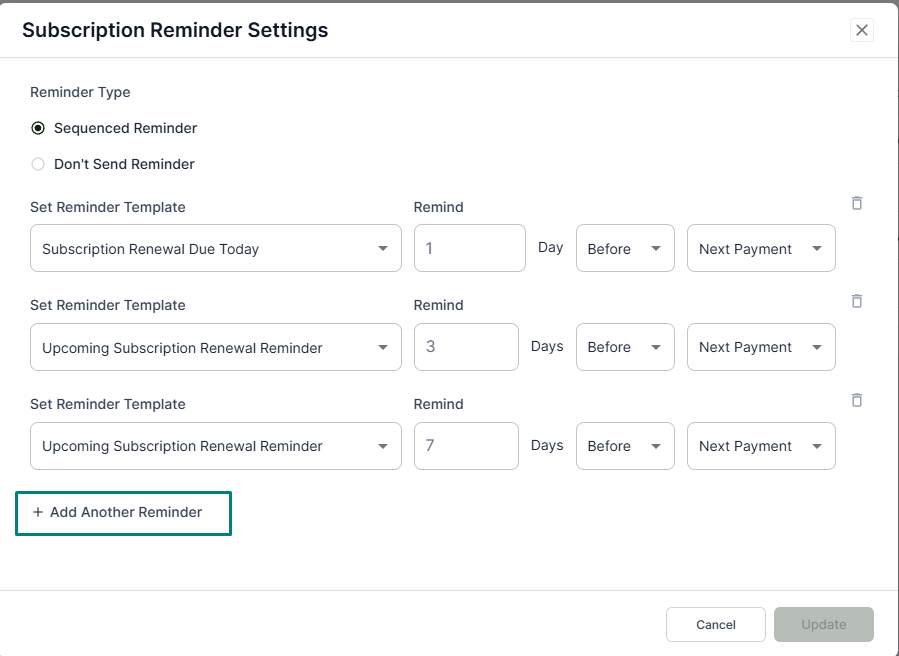899x656 pixels.
Task: Click the Remind field showing 7
Action: tap(466, 446)
